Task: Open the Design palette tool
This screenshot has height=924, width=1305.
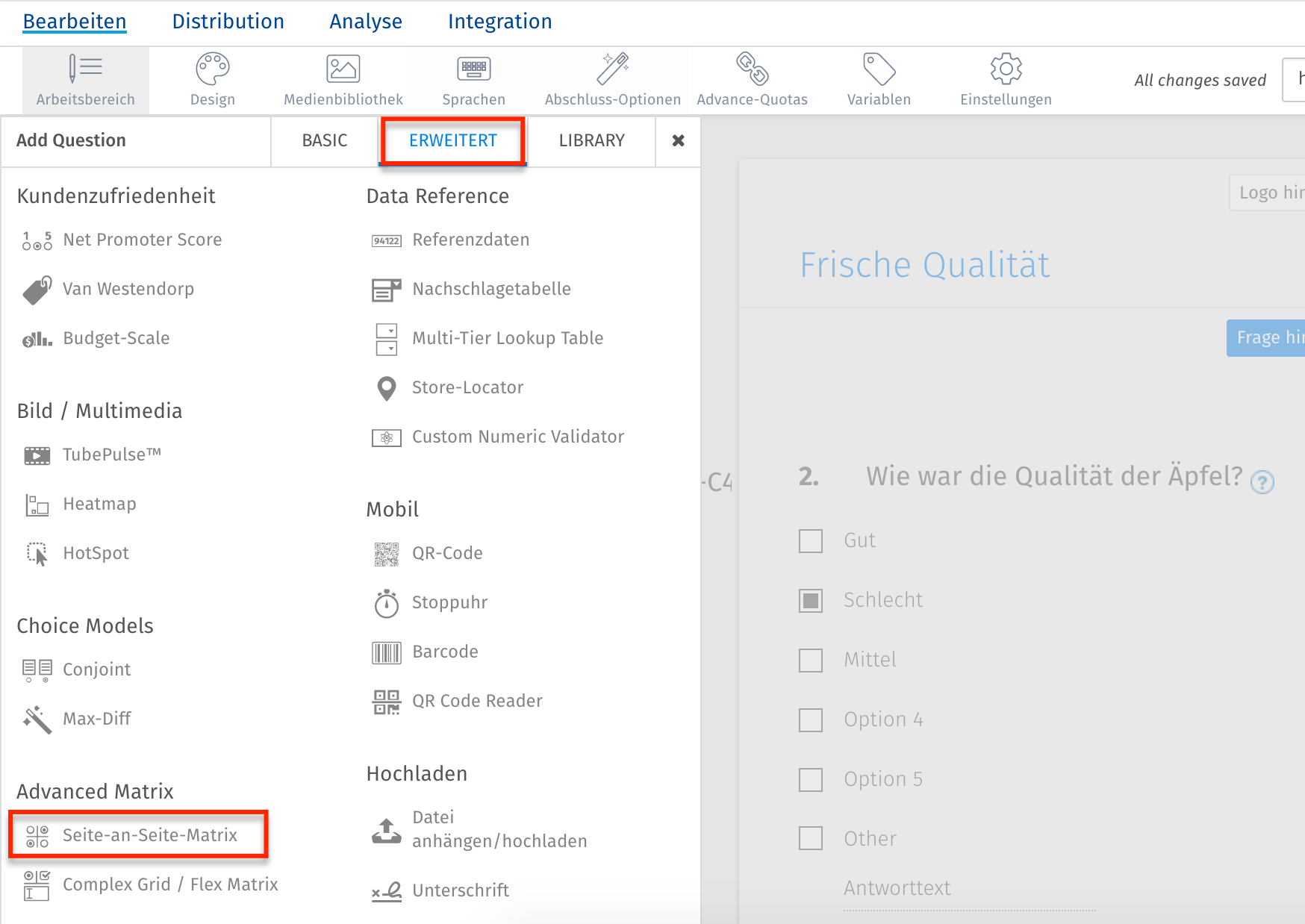Action: [x=212, y=78]
